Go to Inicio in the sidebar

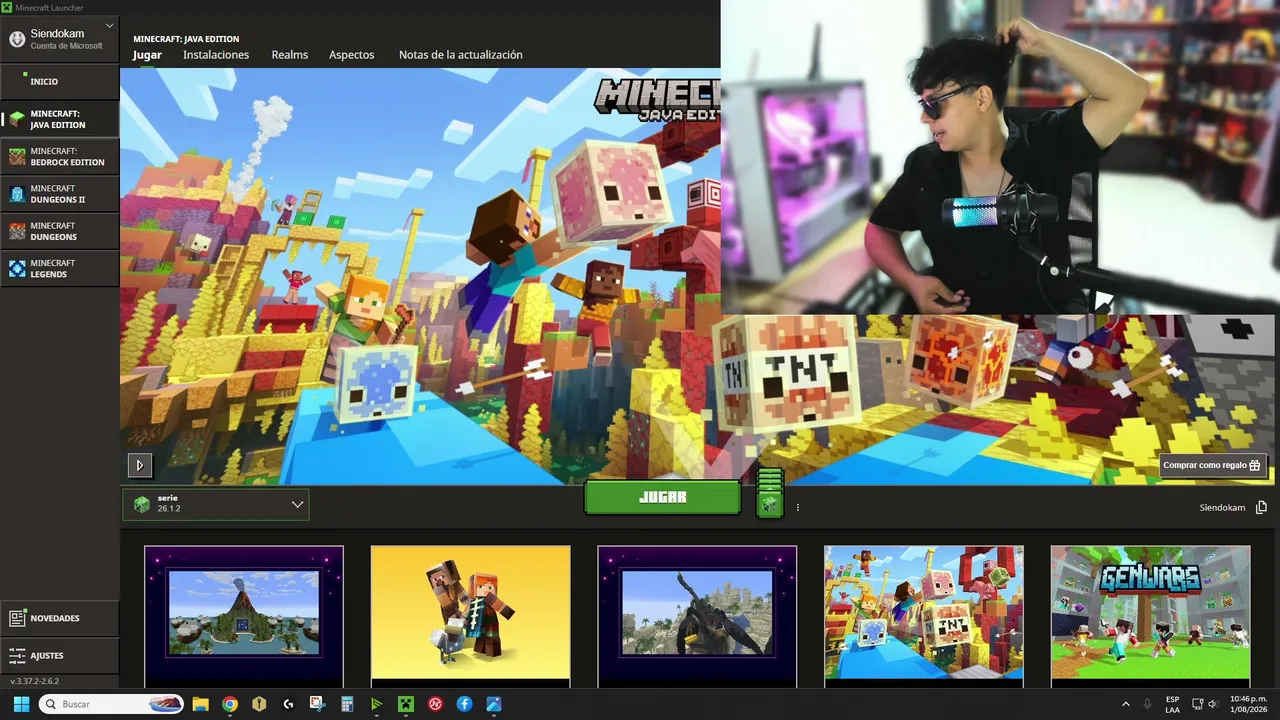(60, 81)
